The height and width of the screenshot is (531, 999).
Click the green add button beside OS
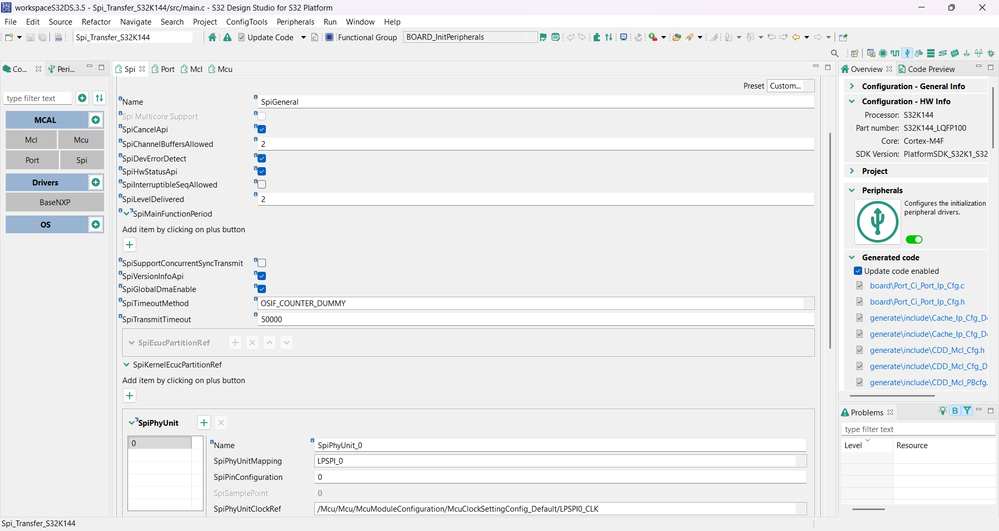click(96, 224)
